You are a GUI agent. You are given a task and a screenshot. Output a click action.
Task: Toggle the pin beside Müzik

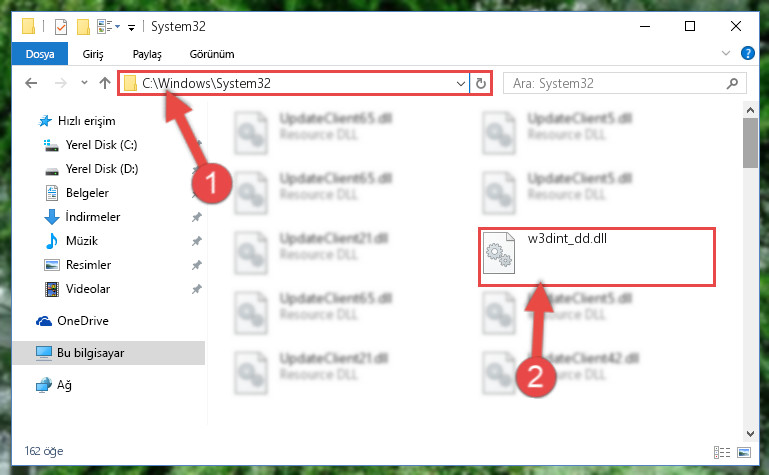pos(197,241)
